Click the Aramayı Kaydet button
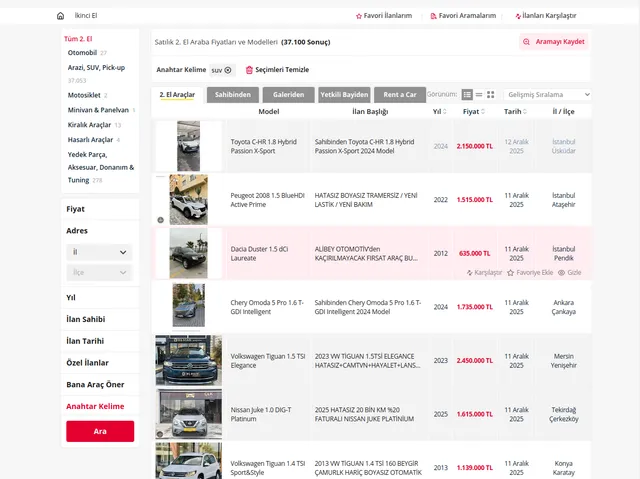The image size is (640, 479). 553,41
